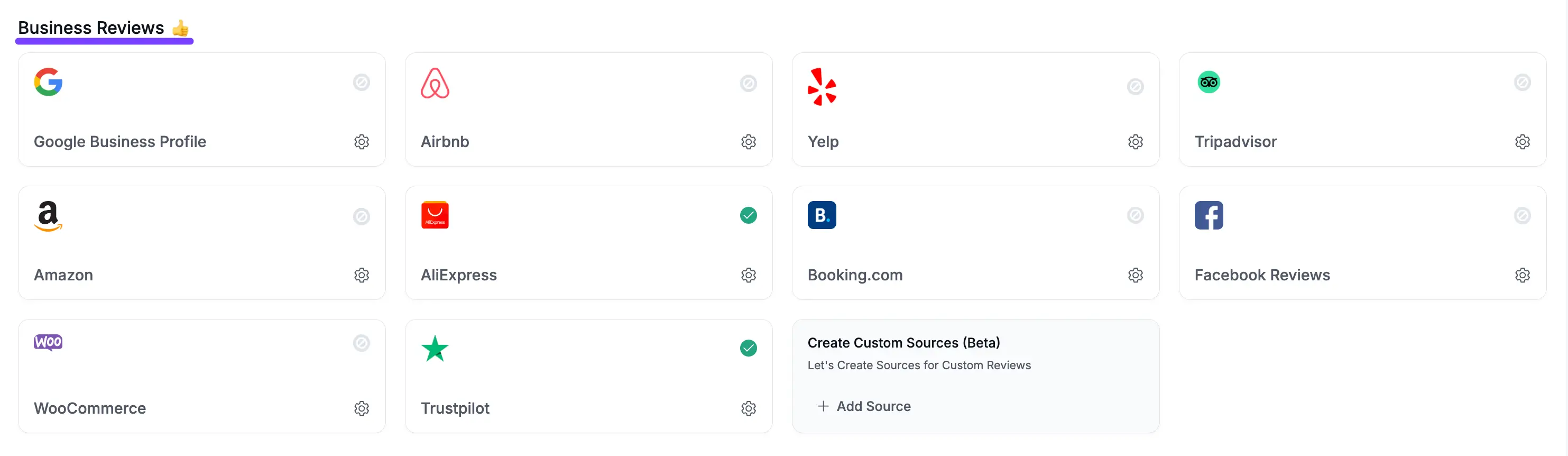
Task: Click the Yelp card label
Action: coord(823,142)
